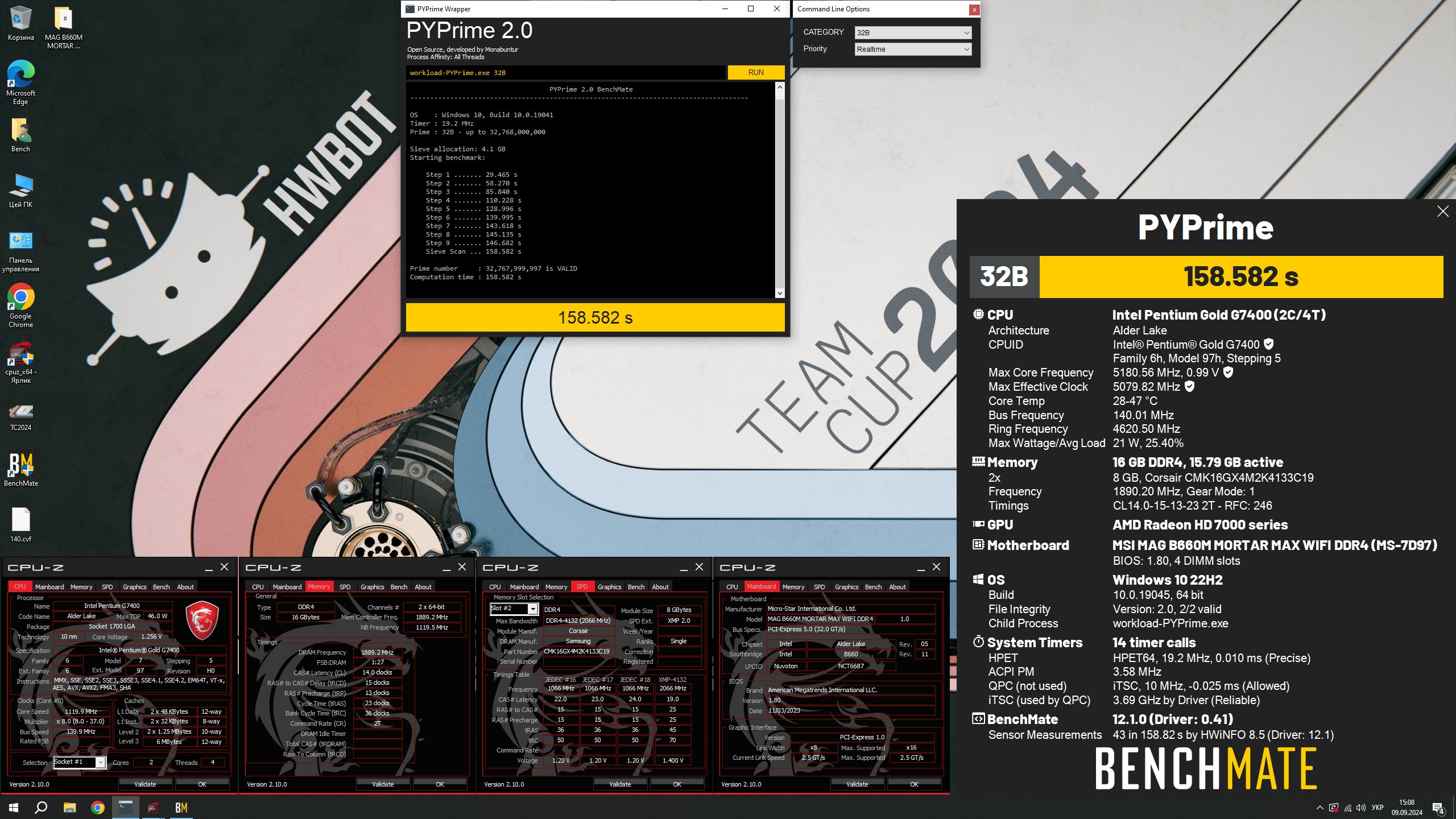Viewport: 1456px width, 819px height.
Task: Click 1889.2 MHz DRAM Frequency value
Action: (377, 652)
